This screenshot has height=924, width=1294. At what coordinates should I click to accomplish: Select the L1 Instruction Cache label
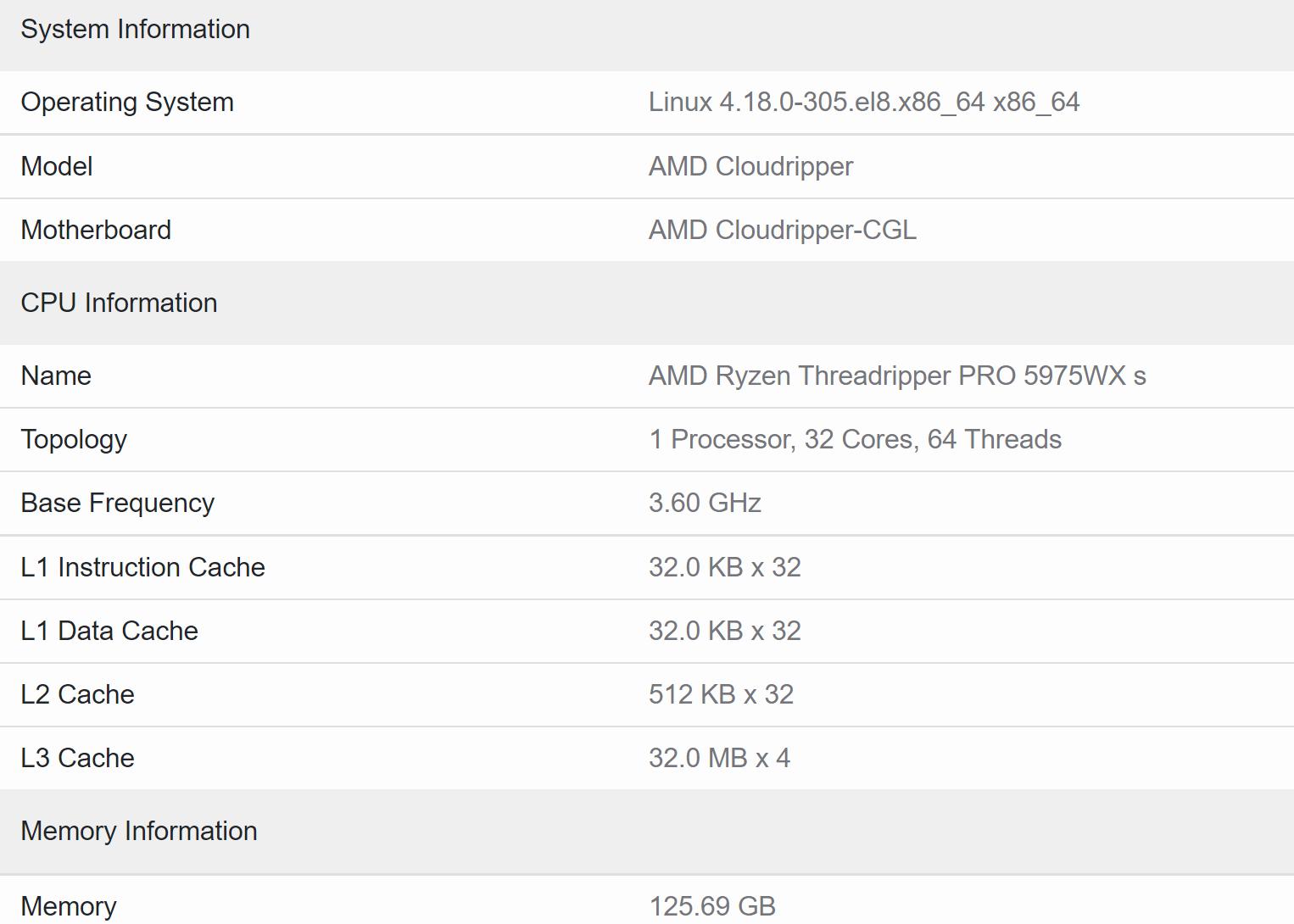click(143, 567)
